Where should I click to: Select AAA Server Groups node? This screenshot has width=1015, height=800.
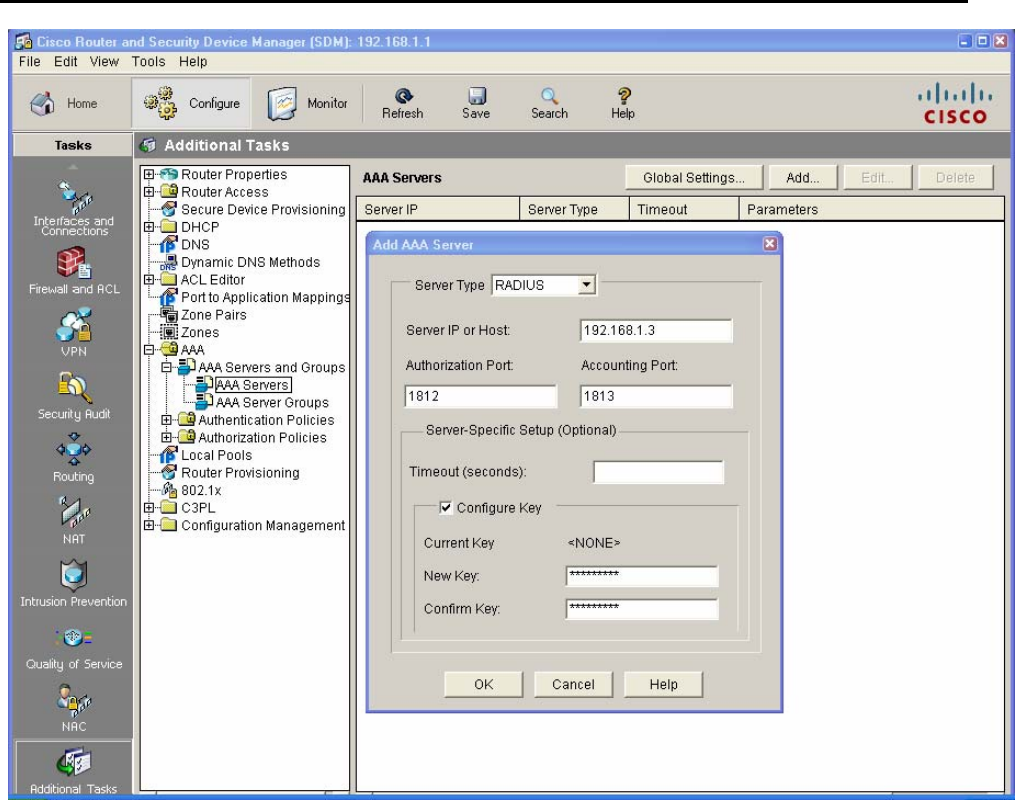(x=272, y=403)
